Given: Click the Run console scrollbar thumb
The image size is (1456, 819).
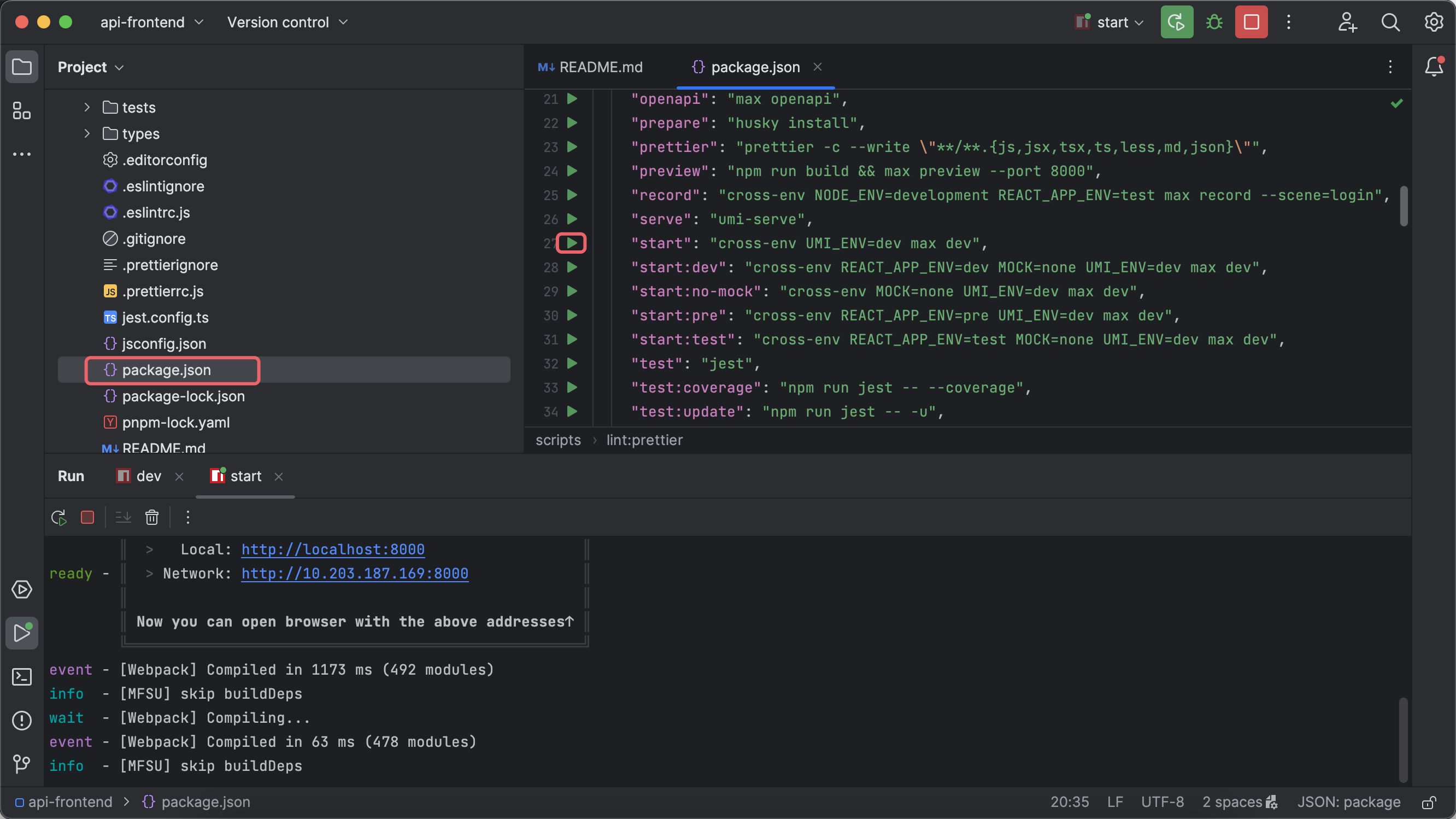Looking at the screenshot, I should pos(1404,740).
